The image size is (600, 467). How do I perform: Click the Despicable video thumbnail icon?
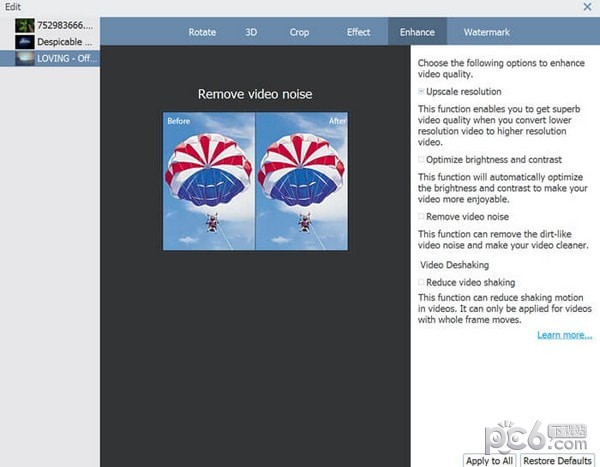[26, 42]
